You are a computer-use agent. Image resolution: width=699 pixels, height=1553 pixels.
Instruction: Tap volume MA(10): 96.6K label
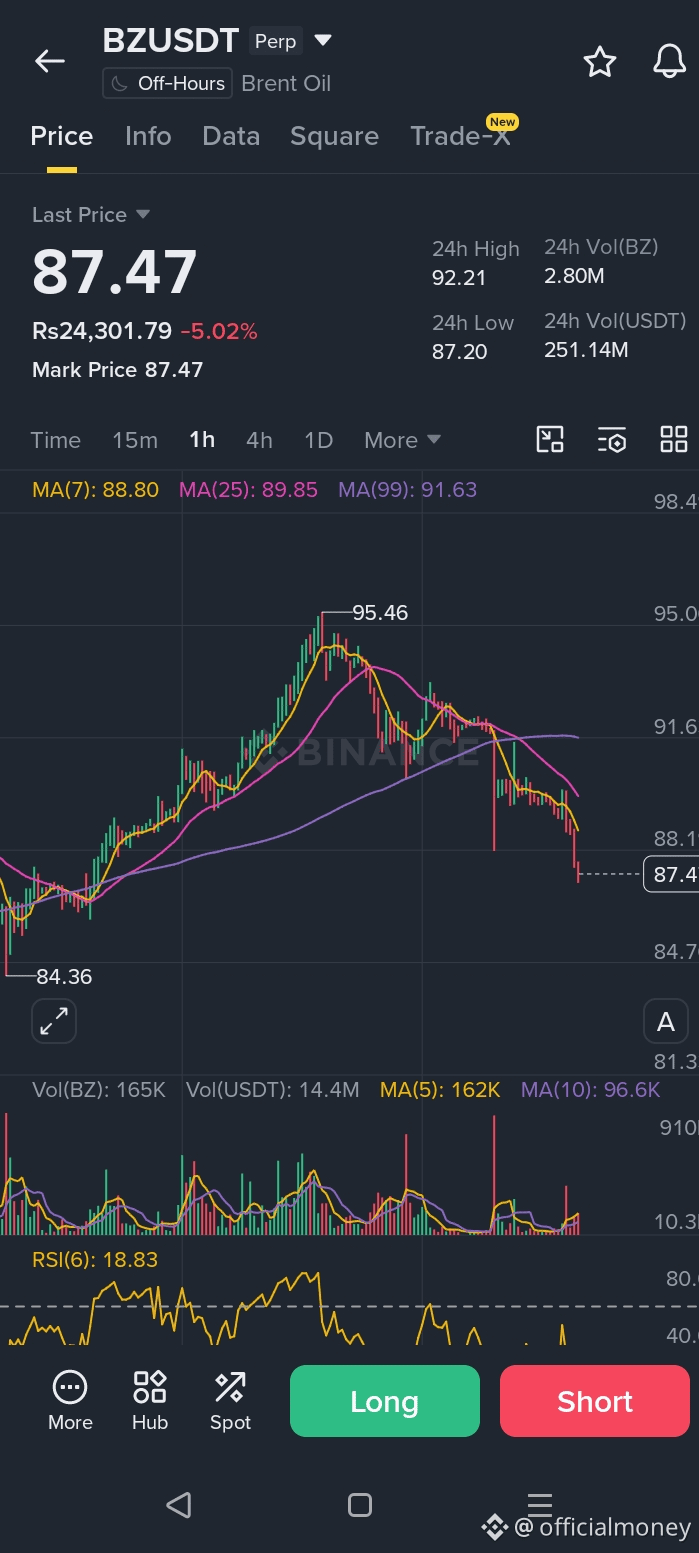pos(591,1090)
